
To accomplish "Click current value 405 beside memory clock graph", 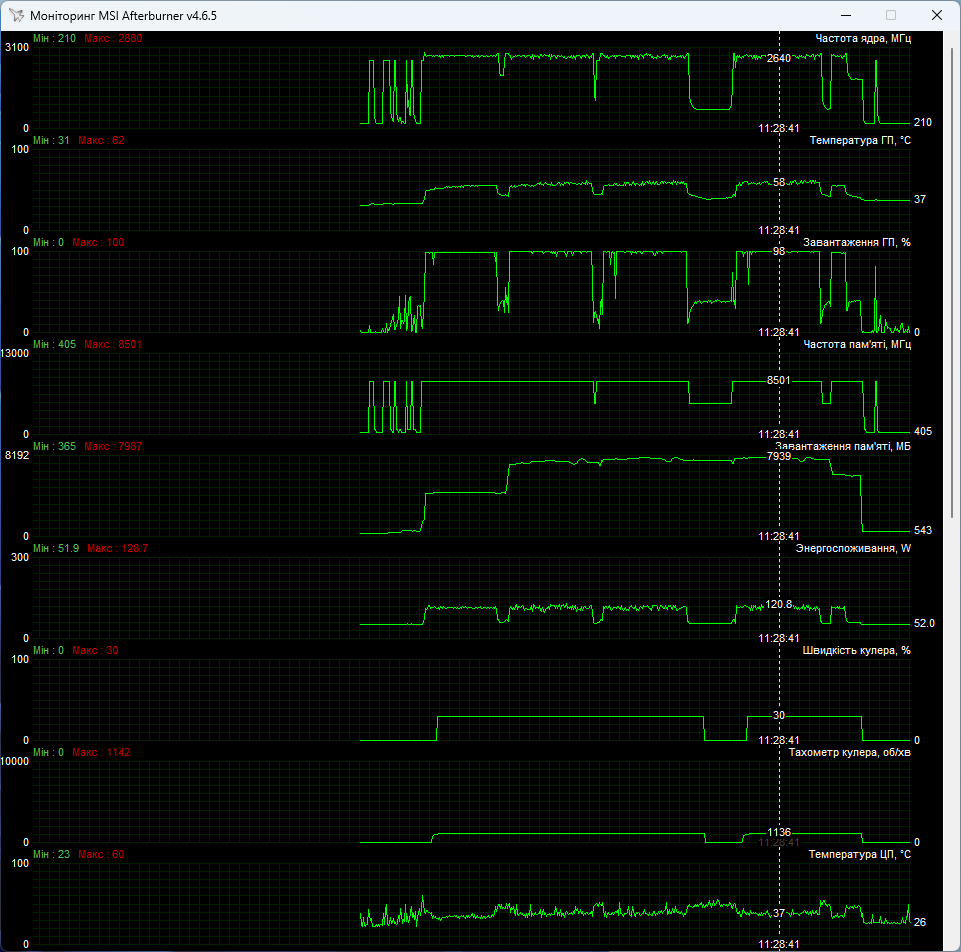I will pos(922,432).
